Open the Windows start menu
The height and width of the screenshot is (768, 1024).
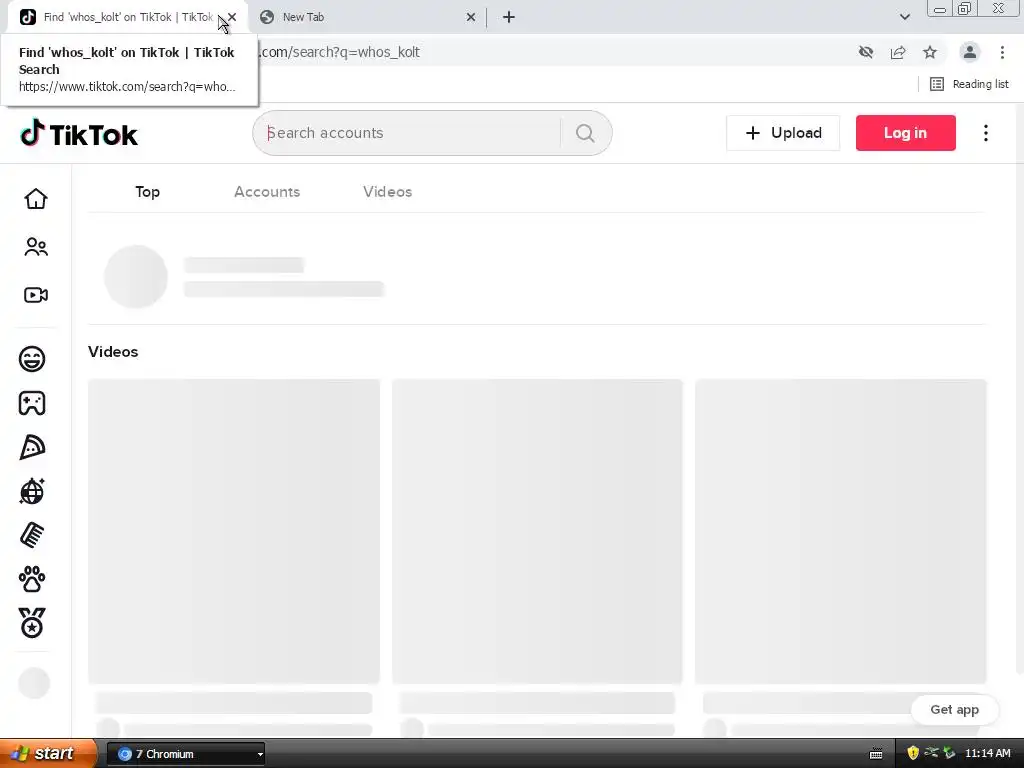tap(47, 754)
